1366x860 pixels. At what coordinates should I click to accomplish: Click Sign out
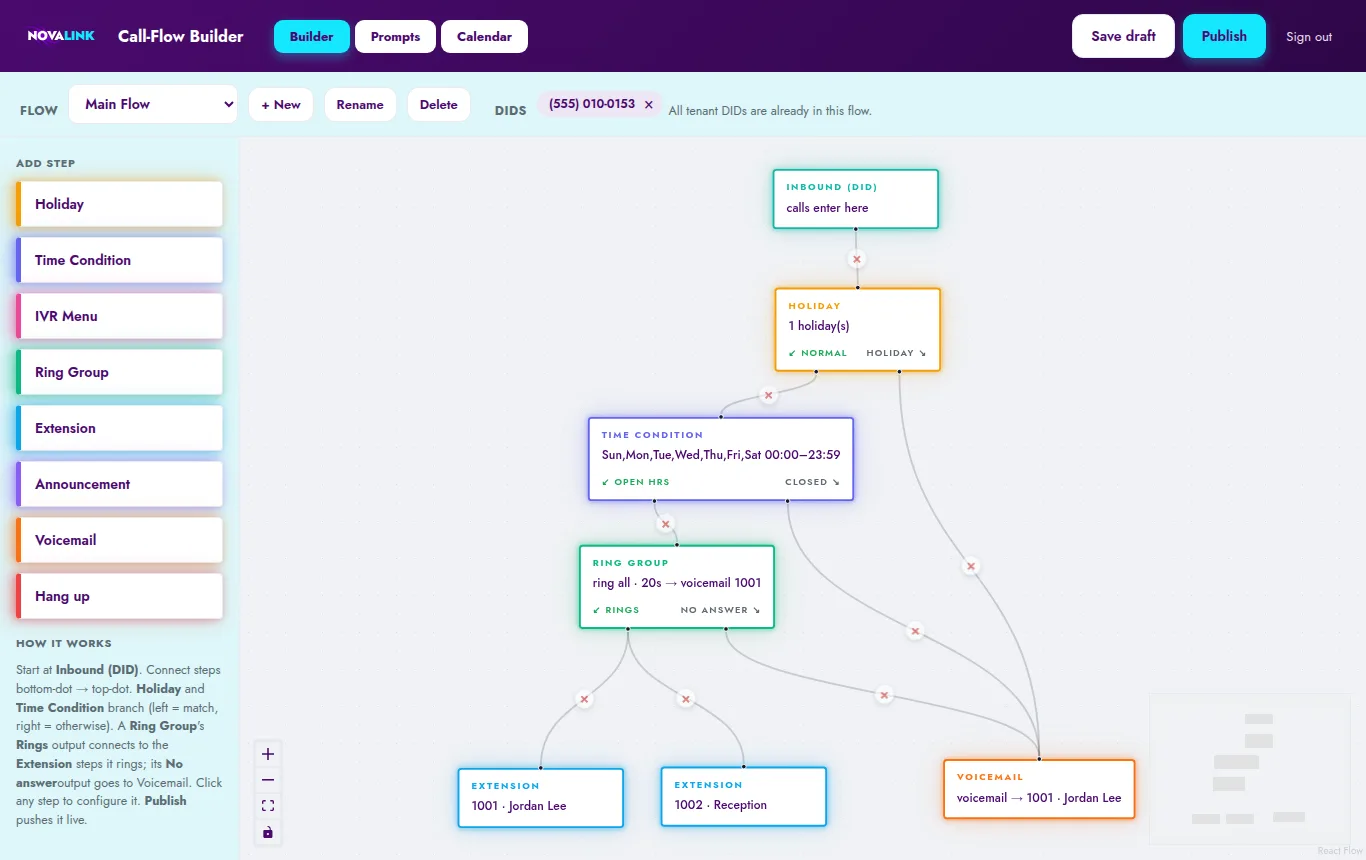pyautogui.click(x=1309, y=37)
